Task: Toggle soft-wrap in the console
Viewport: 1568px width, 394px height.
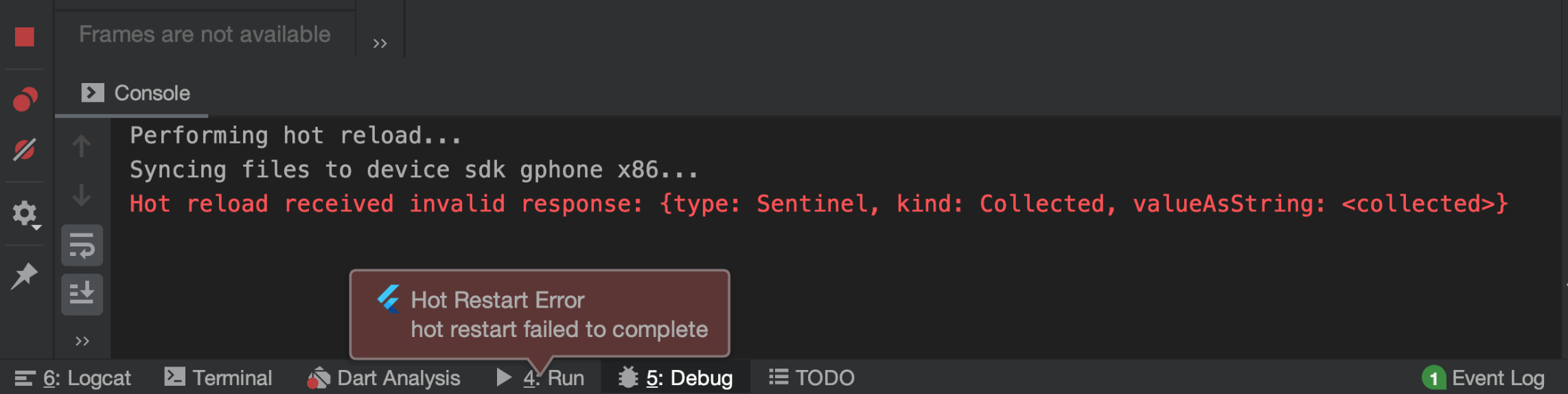Action: point(82,245)
